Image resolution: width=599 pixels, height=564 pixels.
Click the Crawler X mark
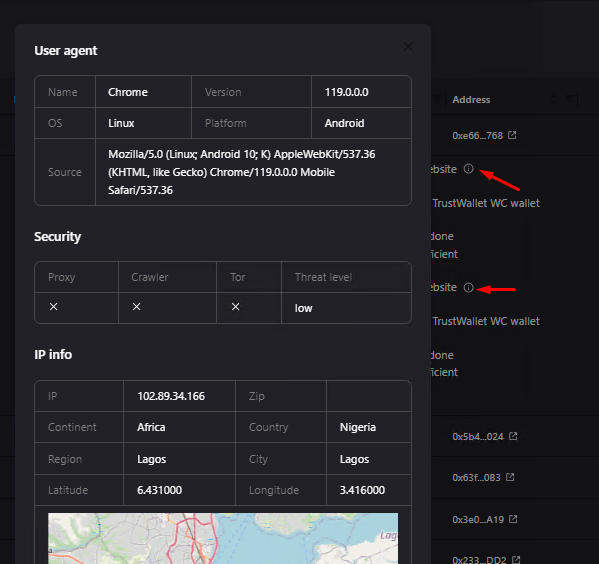[x=136, y=306]
